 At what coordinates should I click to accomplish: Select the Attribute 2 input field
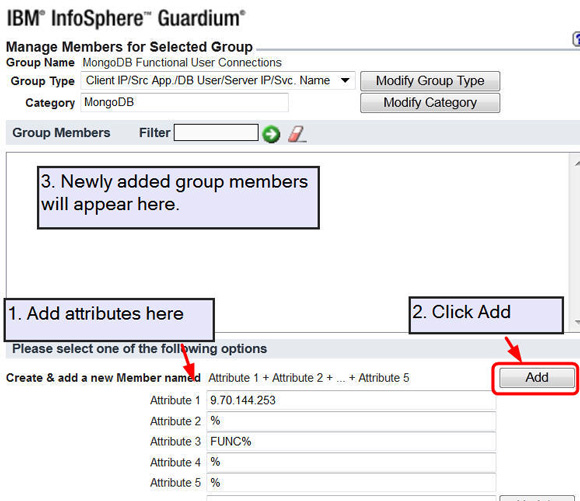click(351, 421)
